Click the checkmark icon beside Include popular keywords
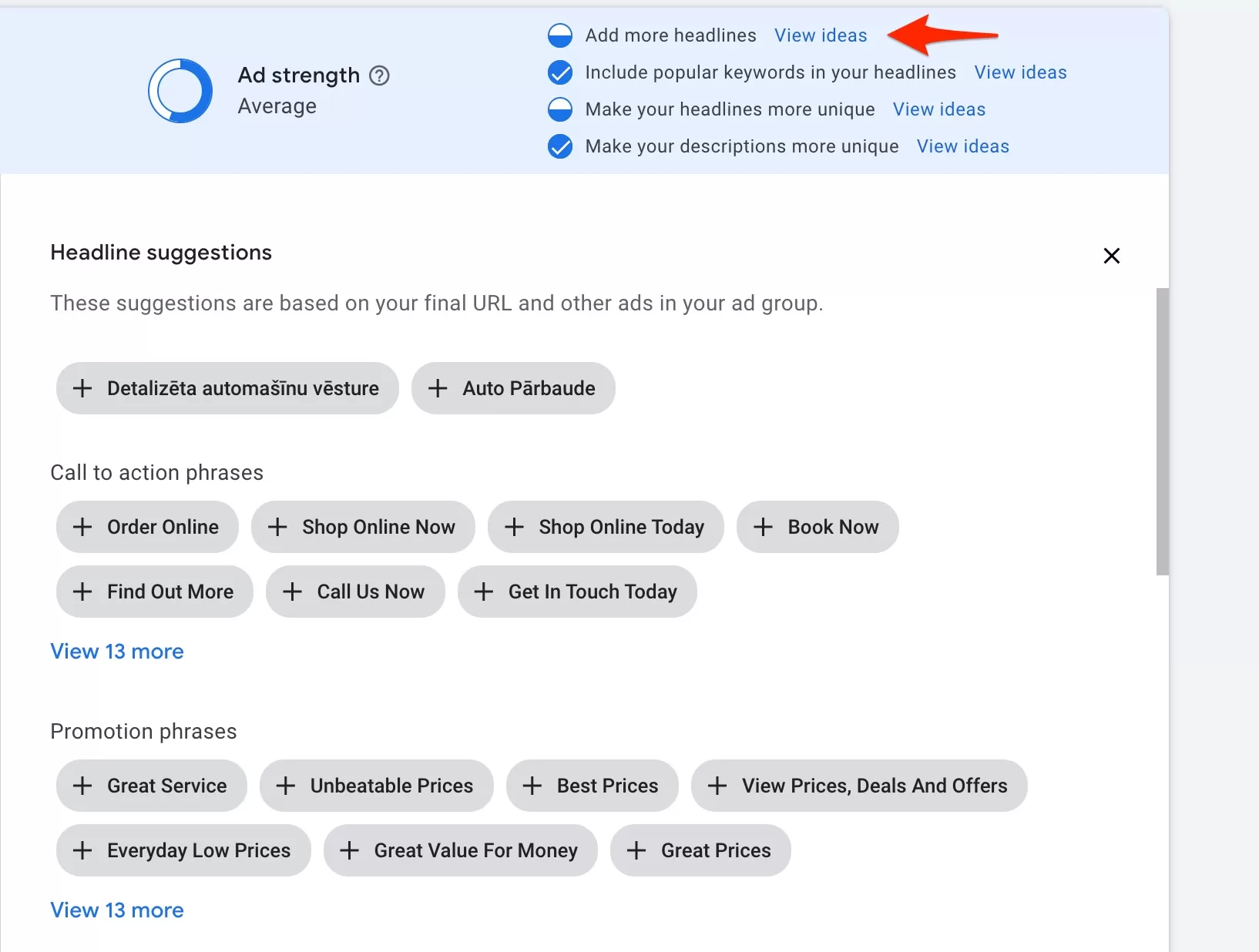 pos(560,72)
